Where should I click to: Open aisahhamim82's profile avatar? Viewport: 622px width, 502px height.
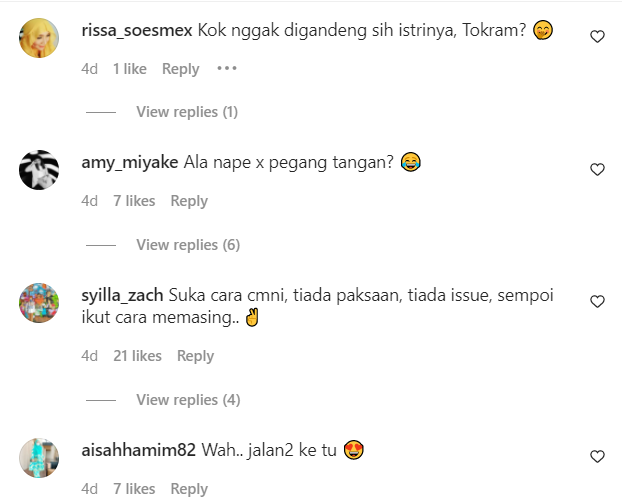point(39,458)
